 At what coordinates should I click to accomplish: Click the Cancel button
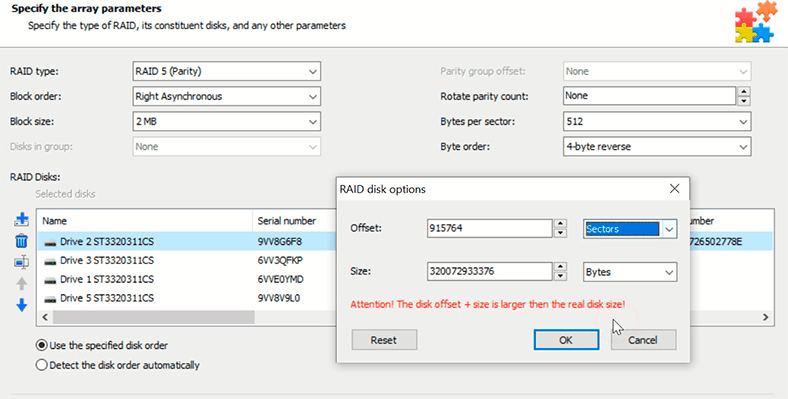point(643,340)
